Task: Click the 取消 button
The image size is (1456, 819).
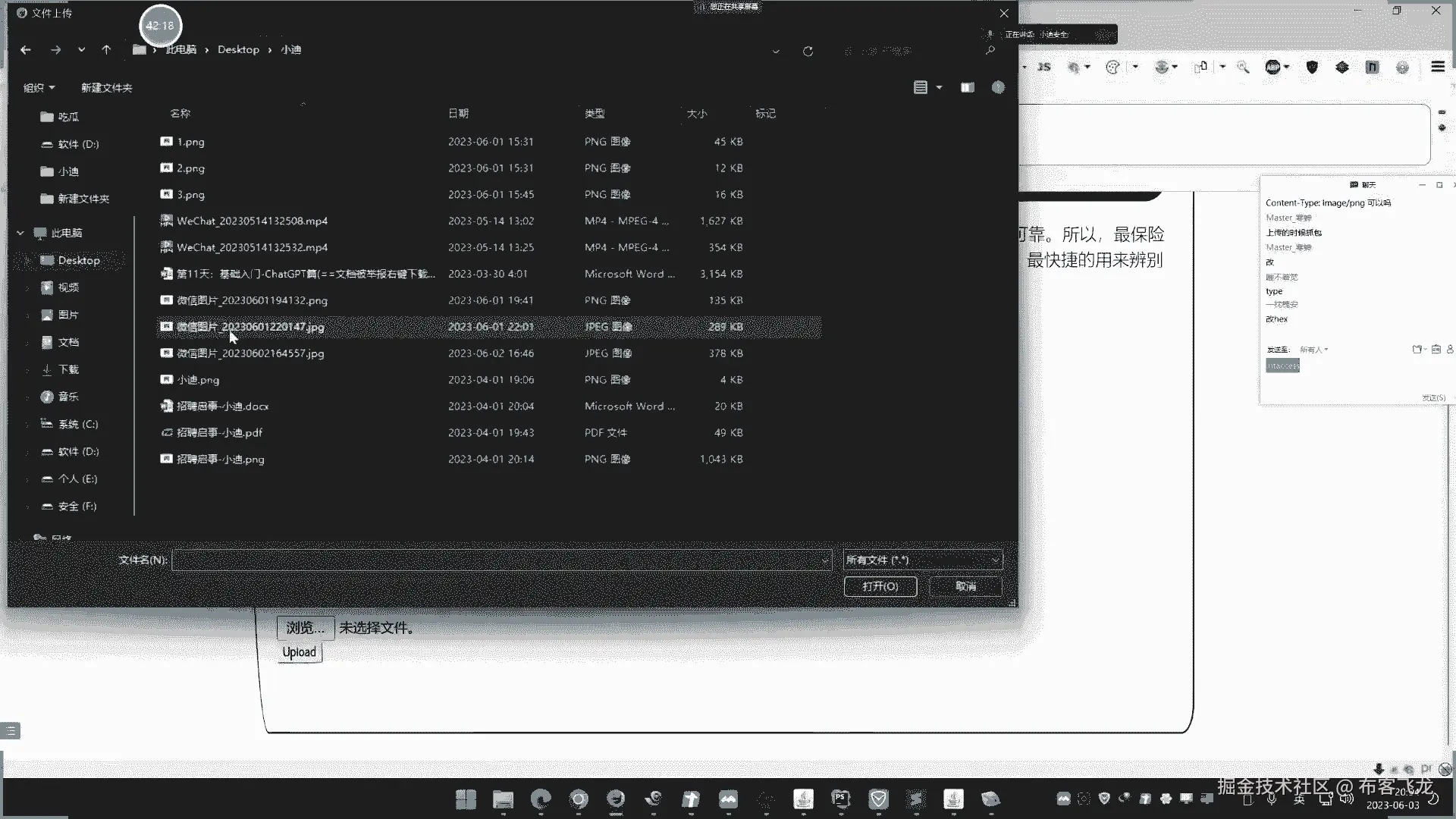Action: [965, 586]
